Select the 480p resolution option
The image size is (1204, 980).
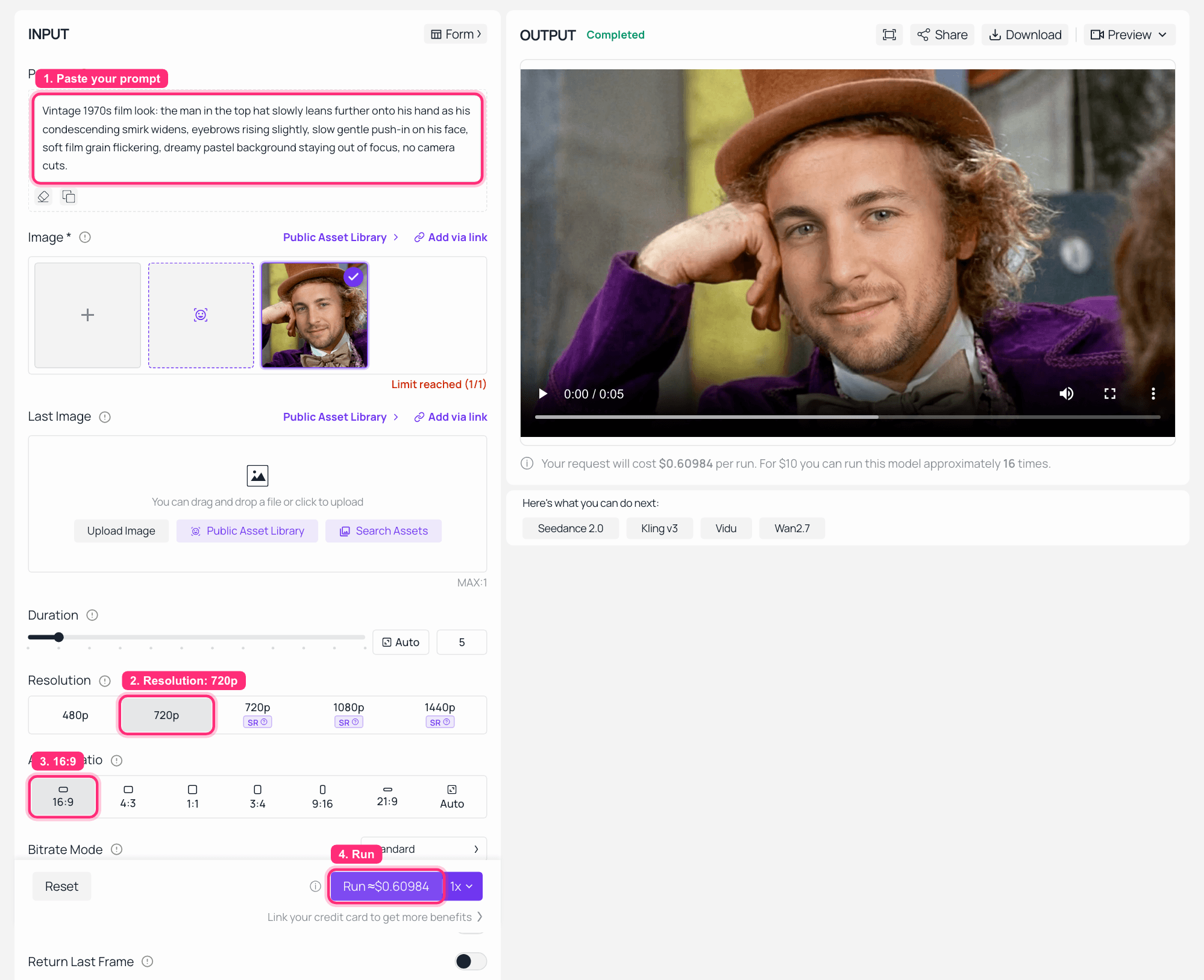75,715
